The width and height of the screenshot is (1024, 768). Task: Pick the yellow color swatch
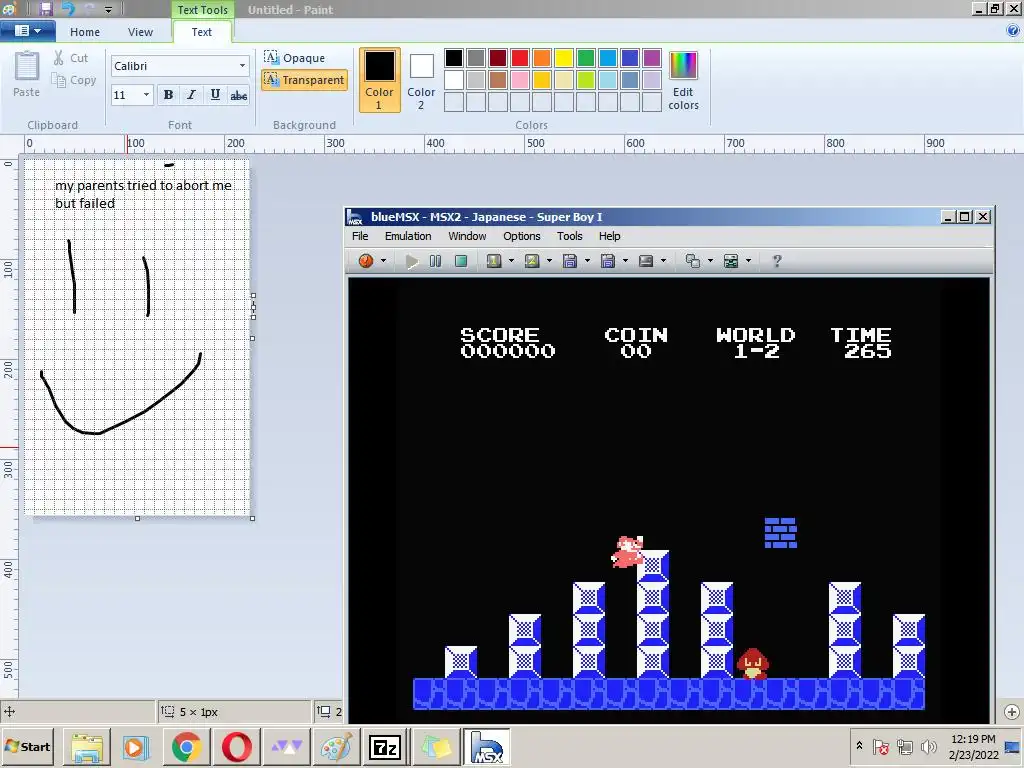[x=564, y=58]
